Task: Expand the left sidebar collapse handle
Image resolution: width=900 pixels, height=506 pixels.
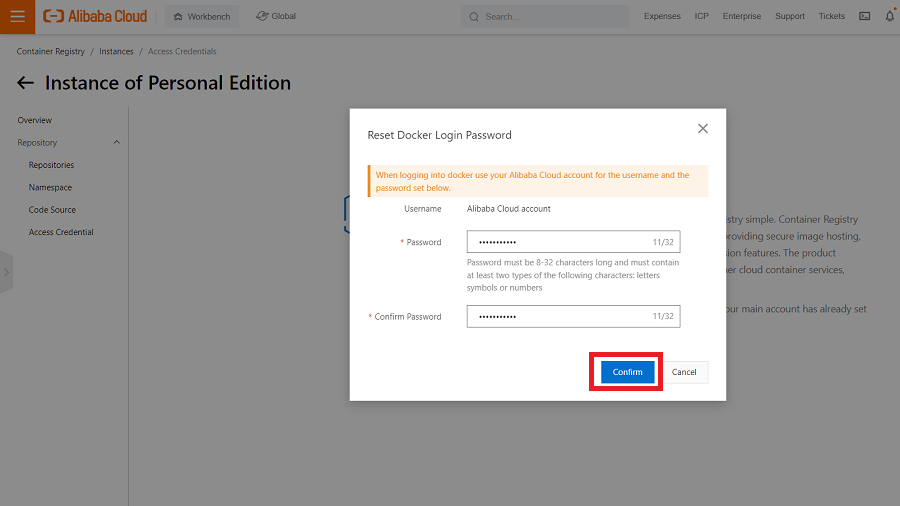Action: (6, 272)
